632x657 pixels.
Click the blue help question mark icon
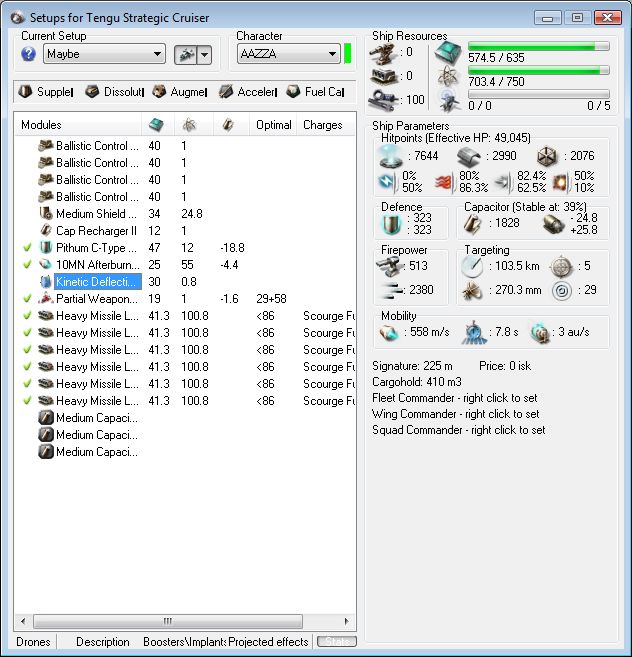pyautogui.click(x=28, y=54)
